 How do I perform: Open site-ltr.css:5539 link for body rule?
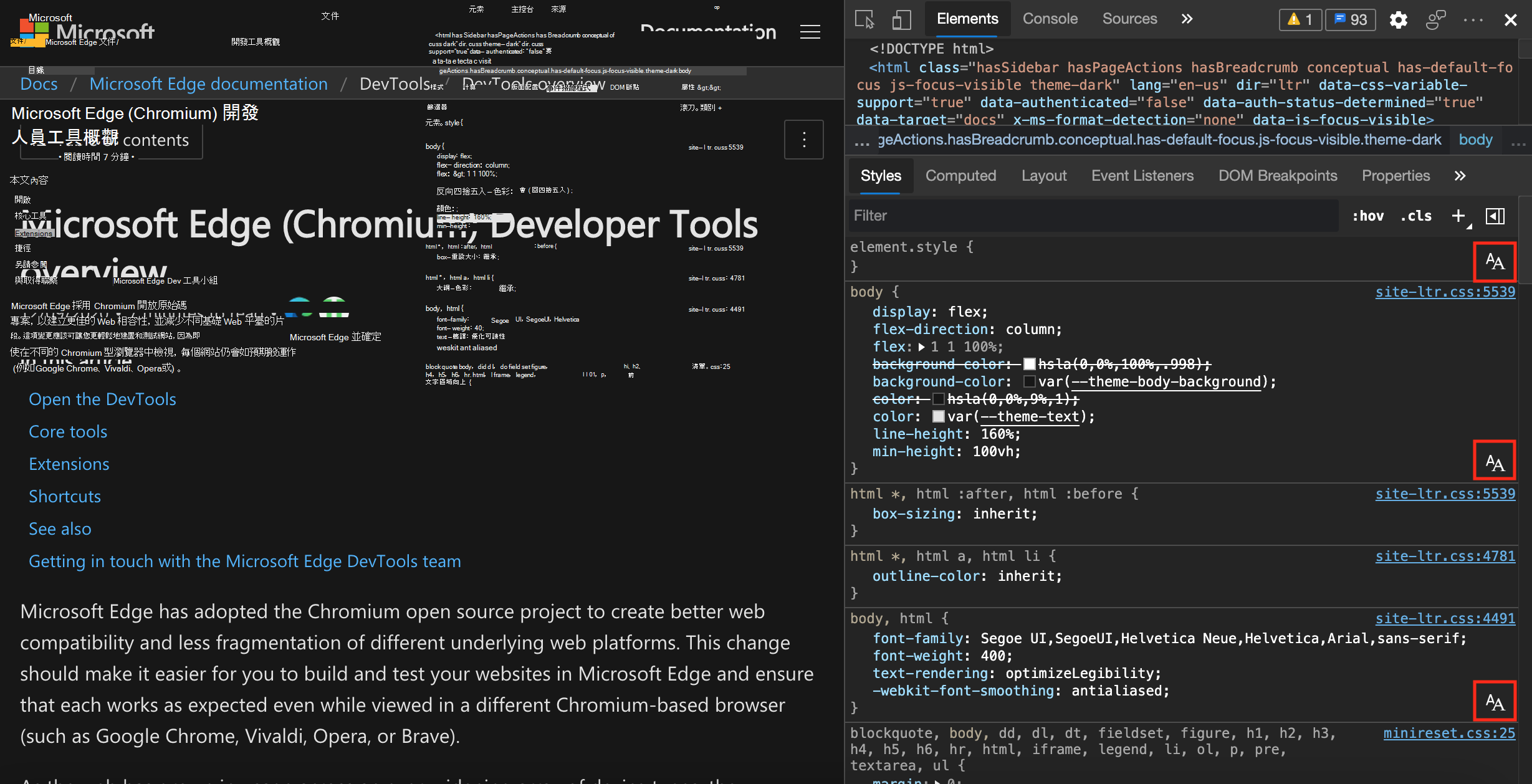pyautogui.click(x=1445, y=292)
